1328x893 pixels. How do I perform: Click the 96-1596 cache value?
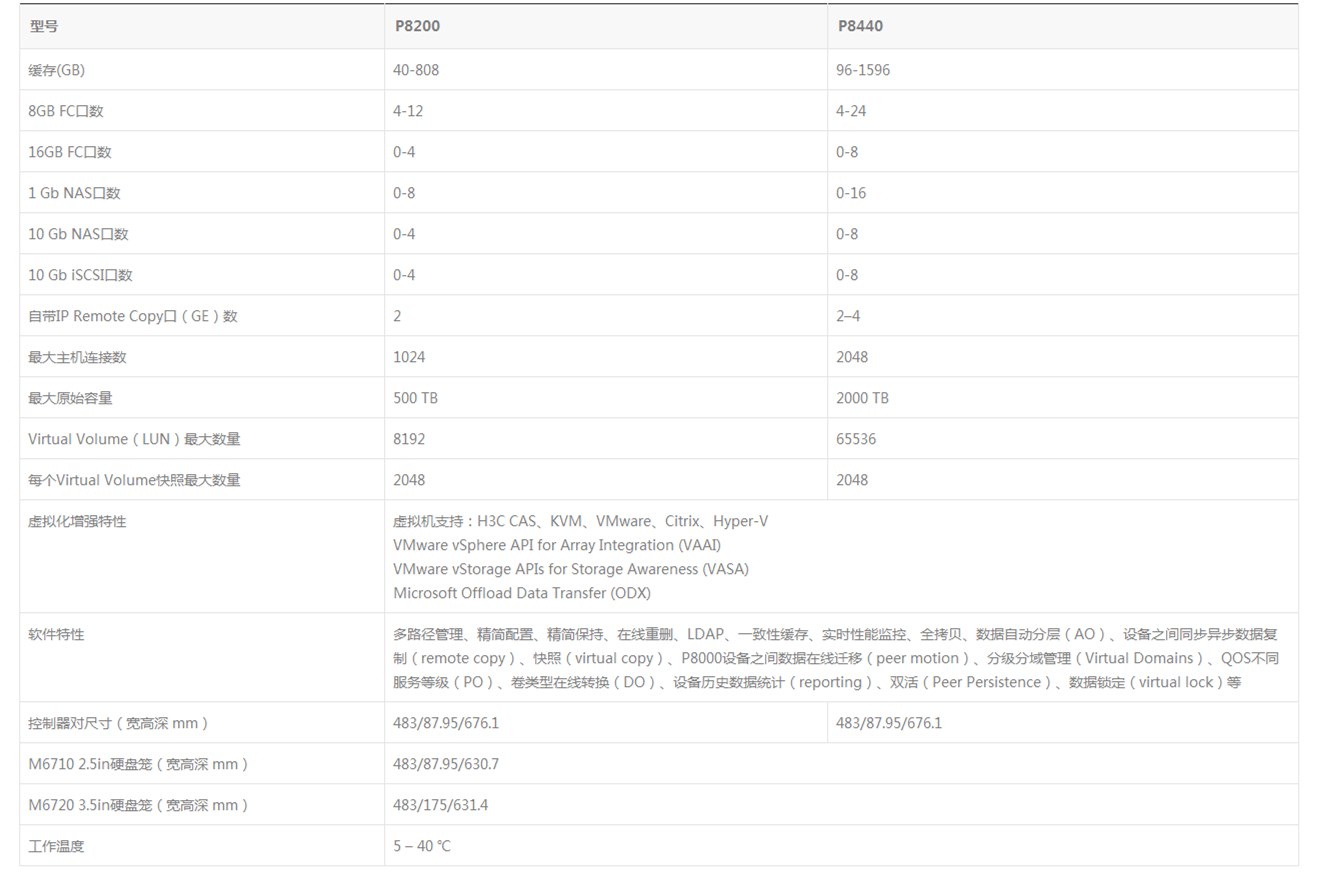(863, 70)
